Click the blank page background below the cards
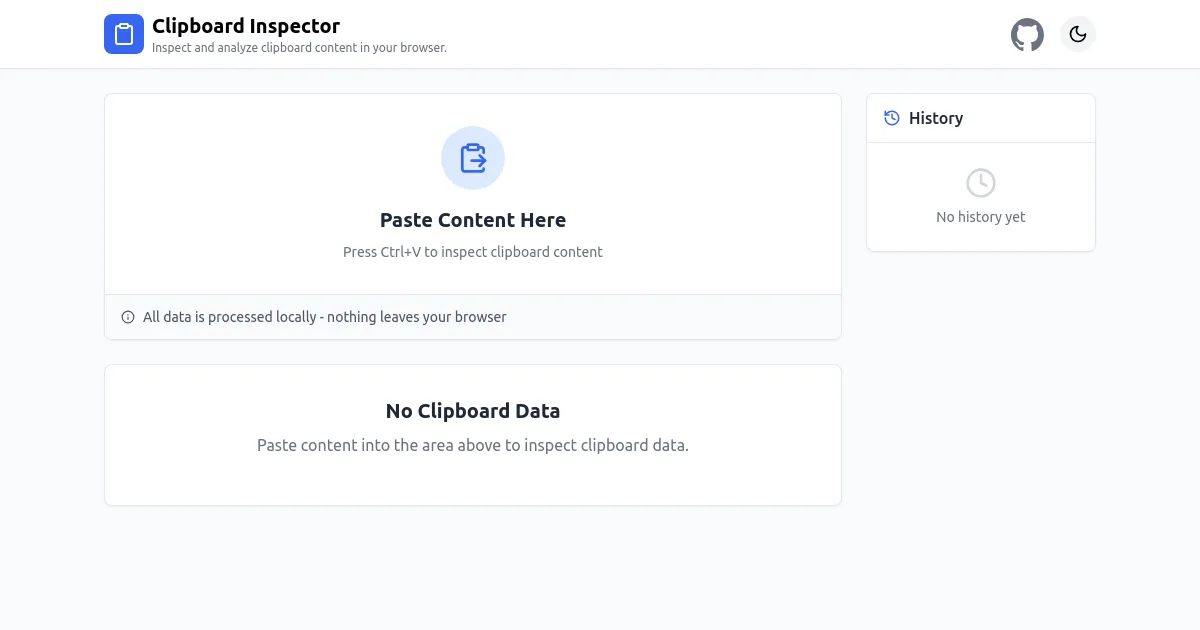The image size is (1200, 630). 600,570
